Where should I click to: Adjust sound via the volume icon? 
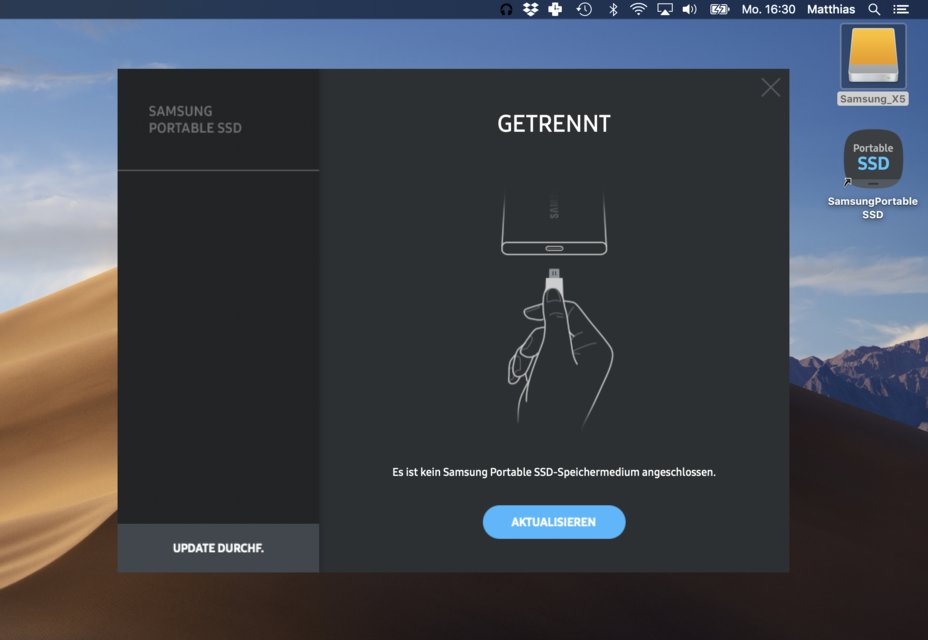[691, 9]
